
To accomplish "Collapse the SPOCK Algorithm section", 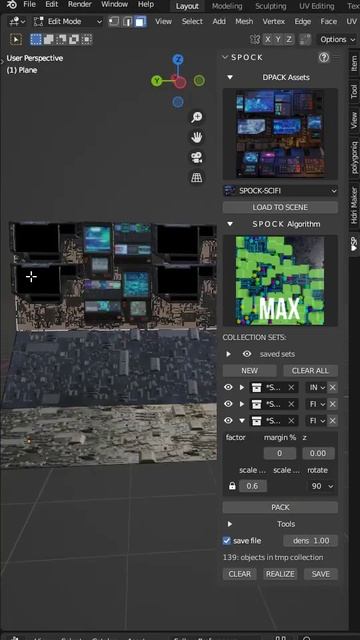I will [x=230, y=224].
